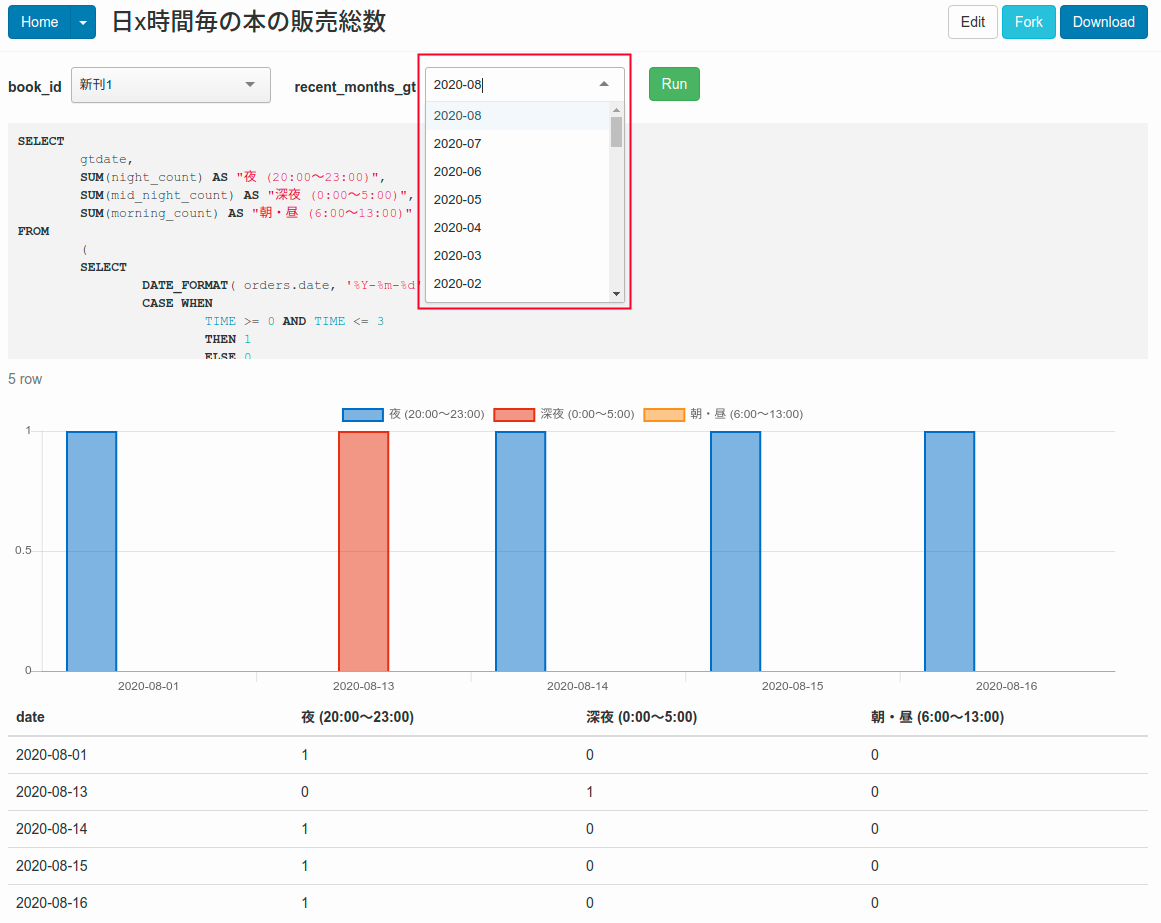Image resolution: width=1161 pixels, height=923 pixels.
Task: Click the SQL query code block
Action: pos(578,242)
